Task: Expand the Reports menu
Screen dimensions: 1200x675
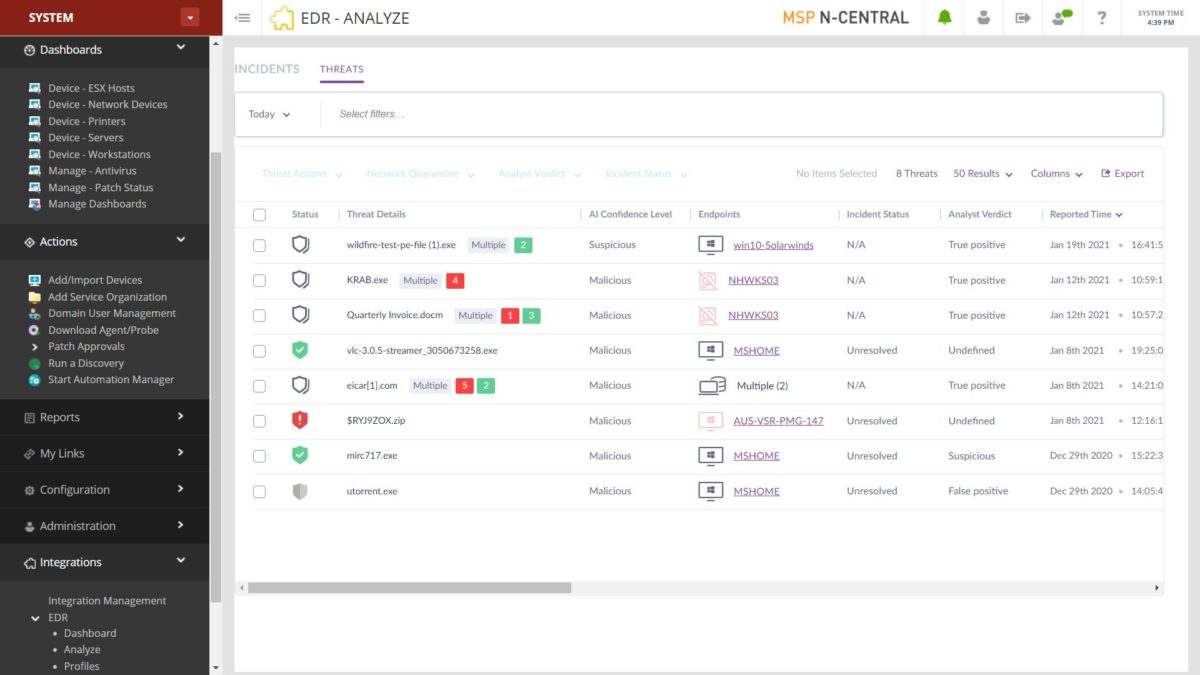Action: pos(105,417)
